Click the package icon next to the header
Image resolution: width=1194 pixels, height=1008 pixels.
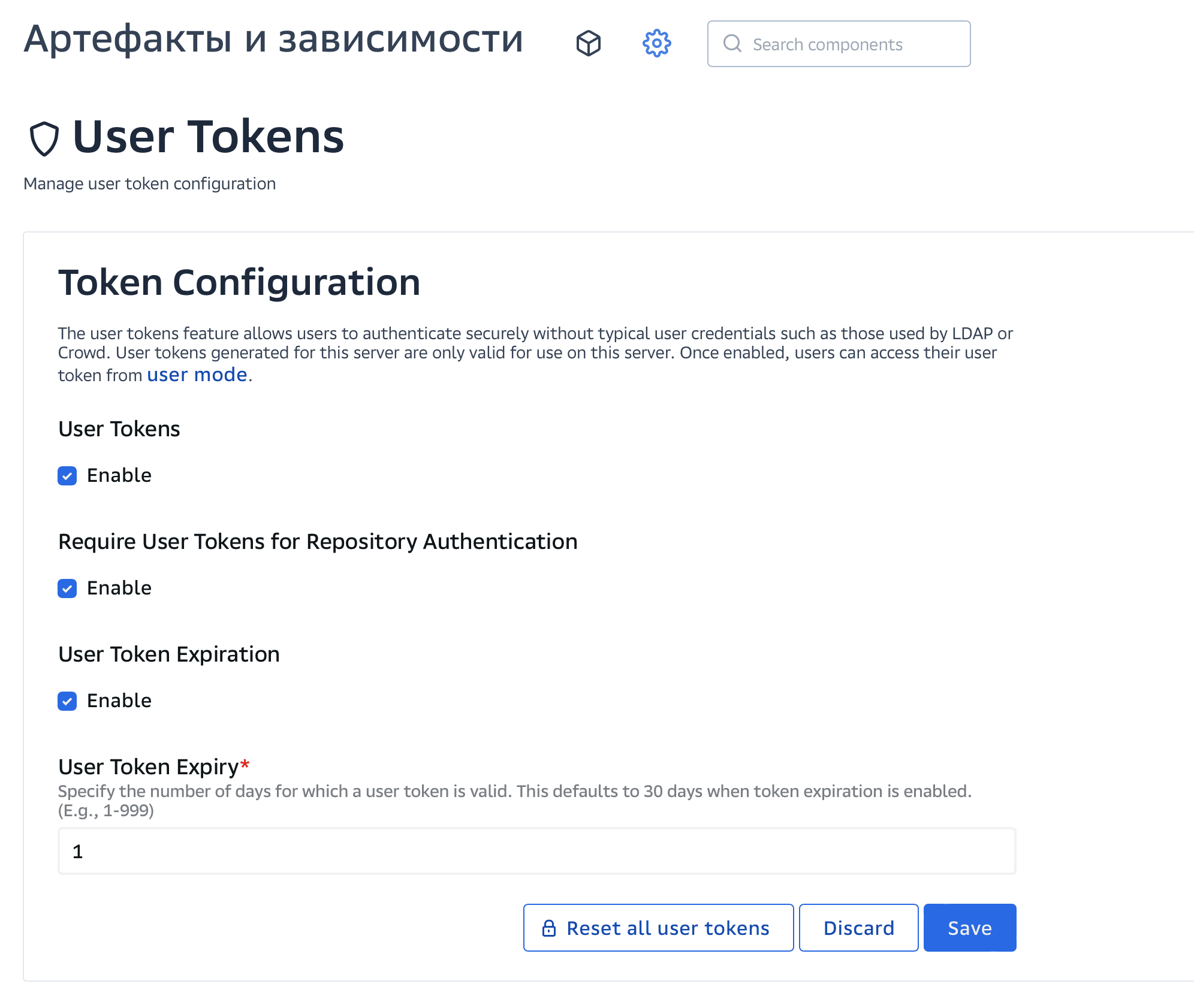pos(589,43)
